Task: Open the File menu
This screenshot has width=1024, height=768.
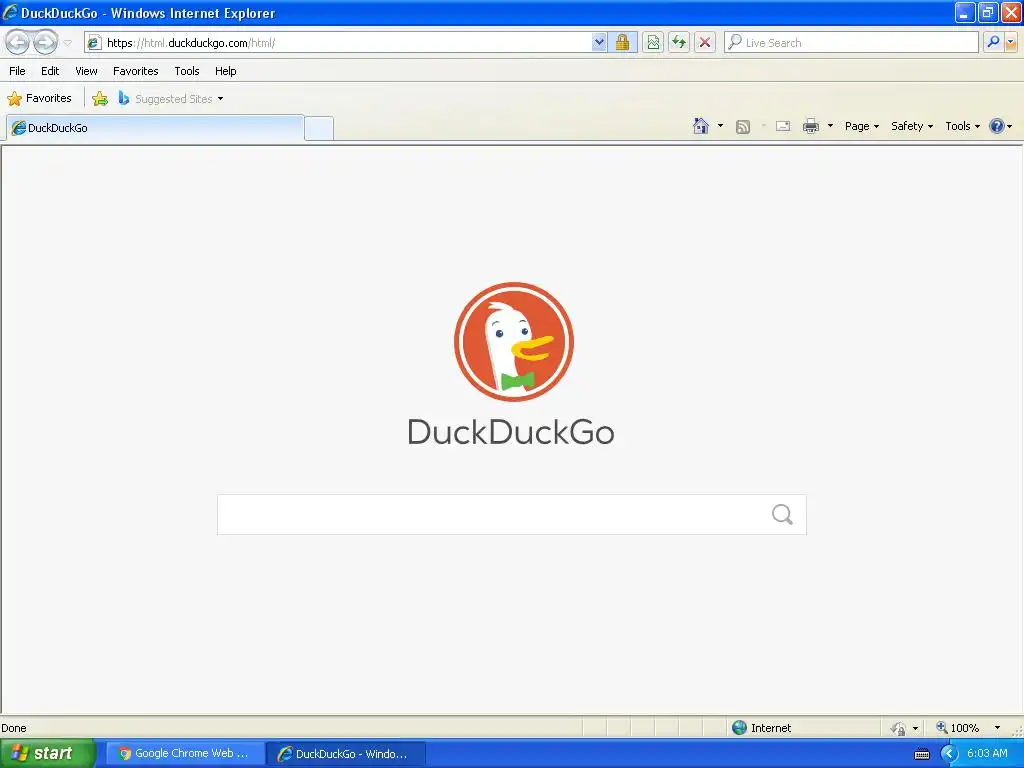Action: tap(18, 71)
